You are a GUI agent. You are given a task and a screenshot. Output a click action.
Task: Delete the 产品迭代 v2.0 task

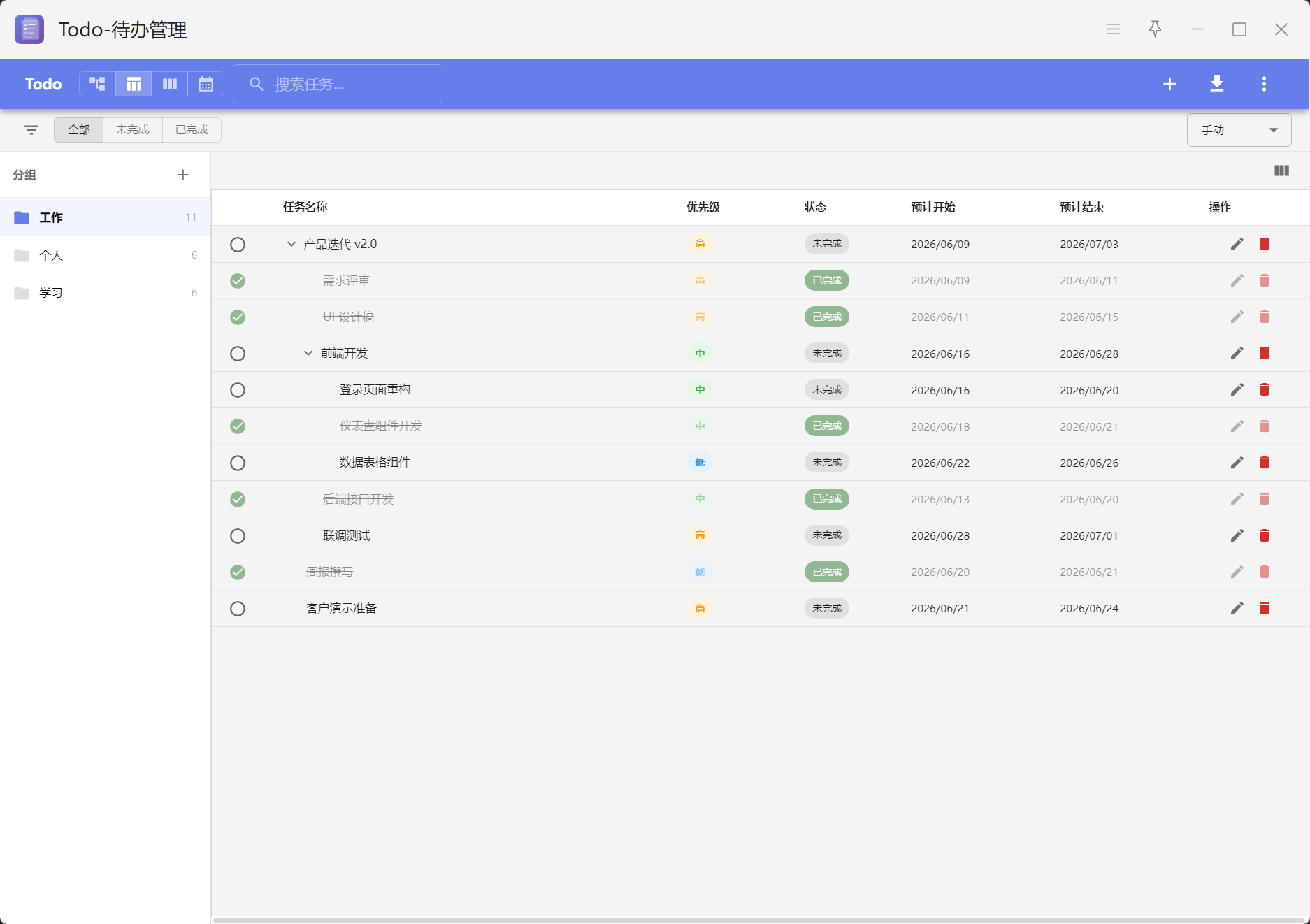coord(1265,244)
